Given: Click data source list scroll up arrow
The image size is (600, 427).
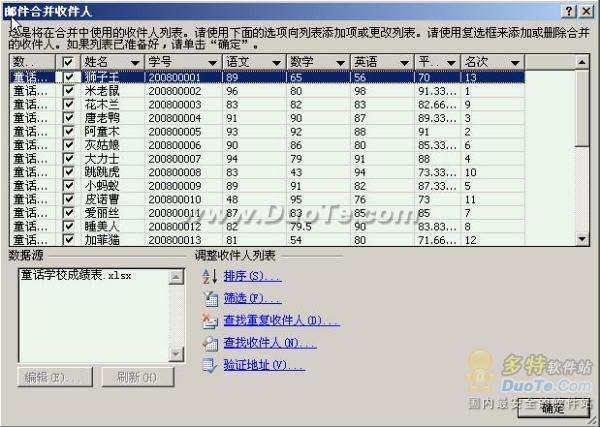Looking at the screenshot, I should tap(176, 277).
